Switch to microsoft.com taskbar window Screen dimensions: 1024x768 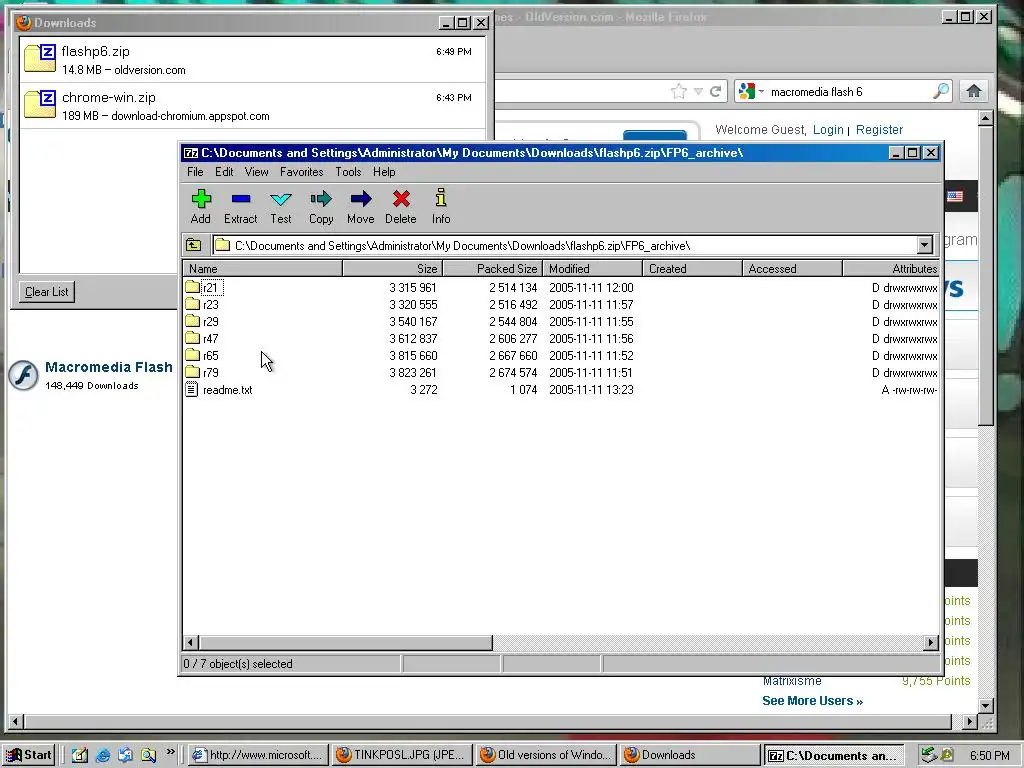pyautogui.click(x=257, y=755)
